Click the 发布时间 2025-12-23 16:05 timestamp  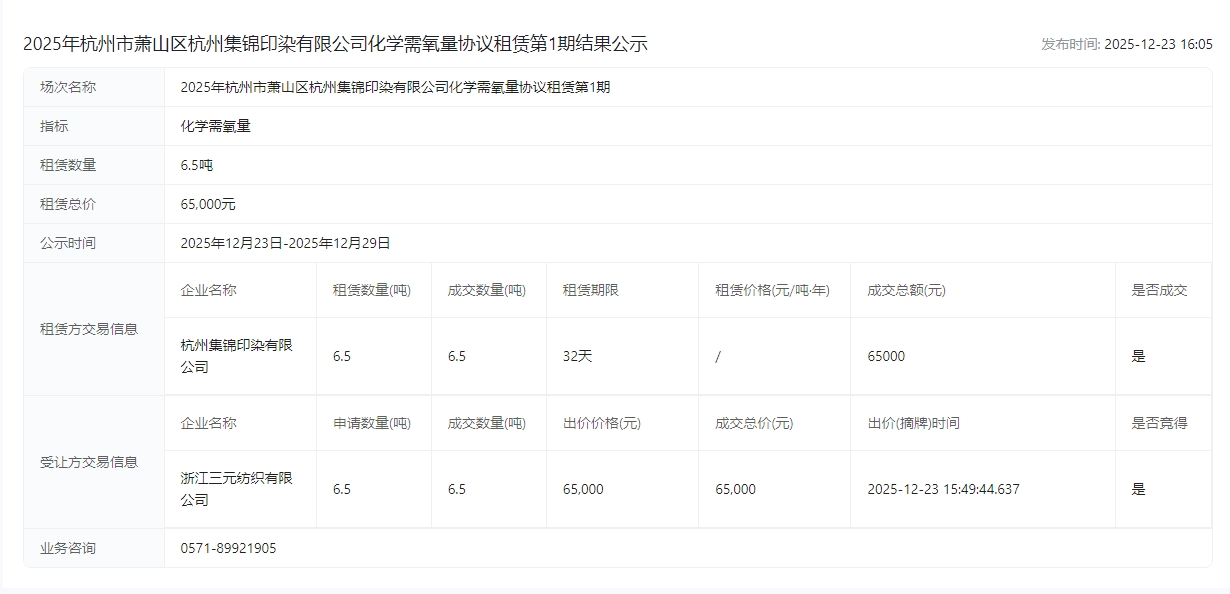click(1126, 44)
